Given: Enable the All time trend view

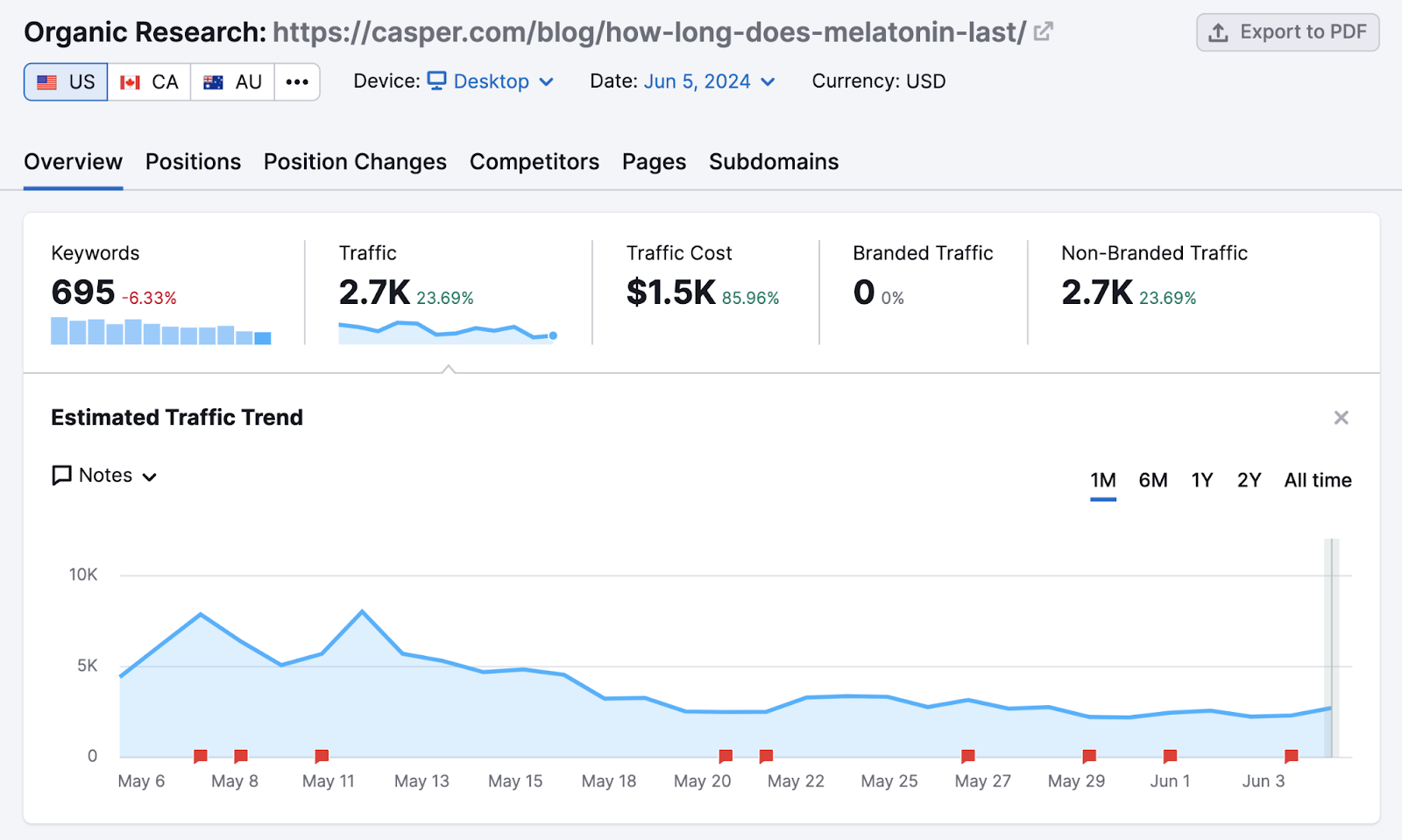Looking at the screenshot, I should 1317,480.
